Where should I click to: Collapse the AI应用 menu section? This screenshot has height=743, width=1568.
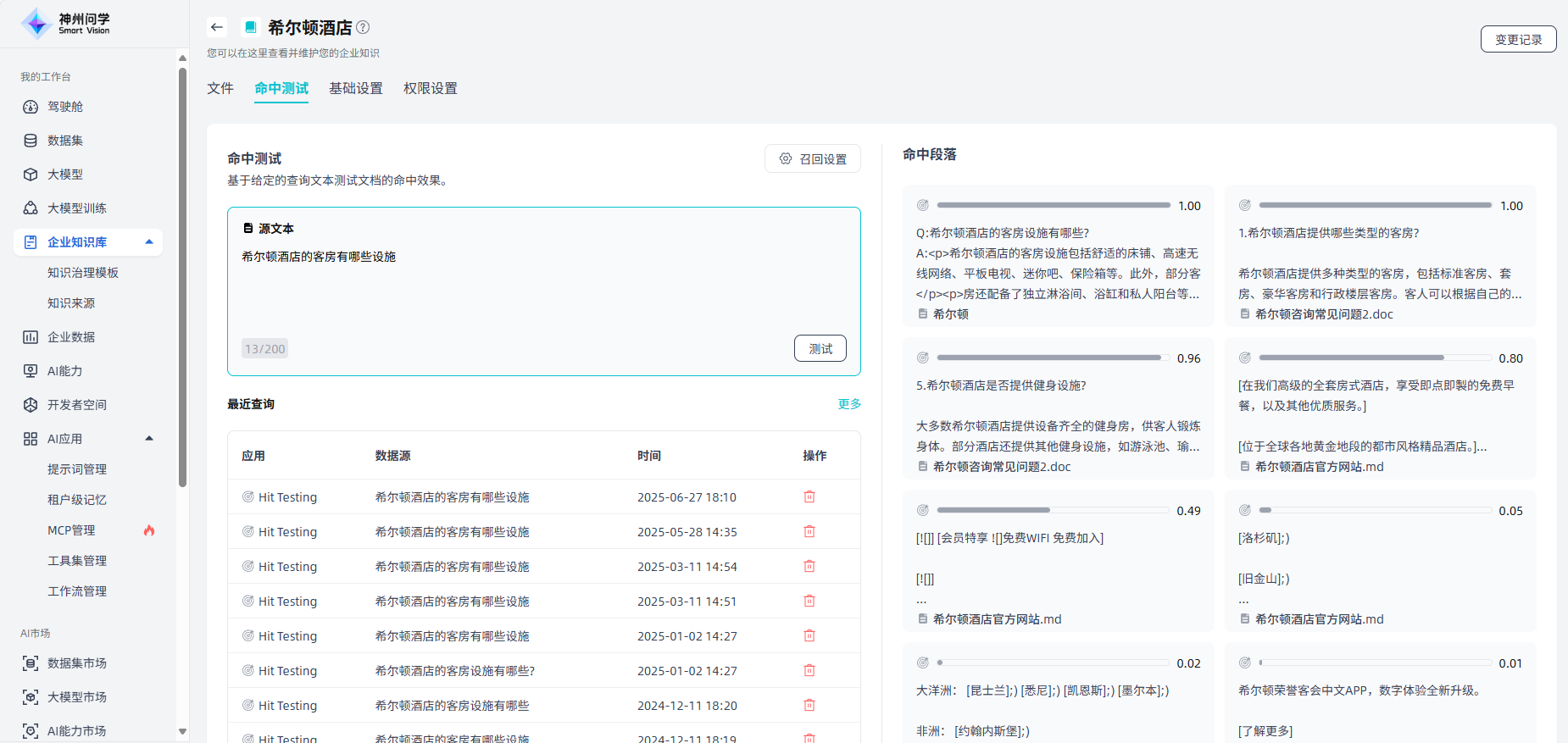tap(149, 439)
